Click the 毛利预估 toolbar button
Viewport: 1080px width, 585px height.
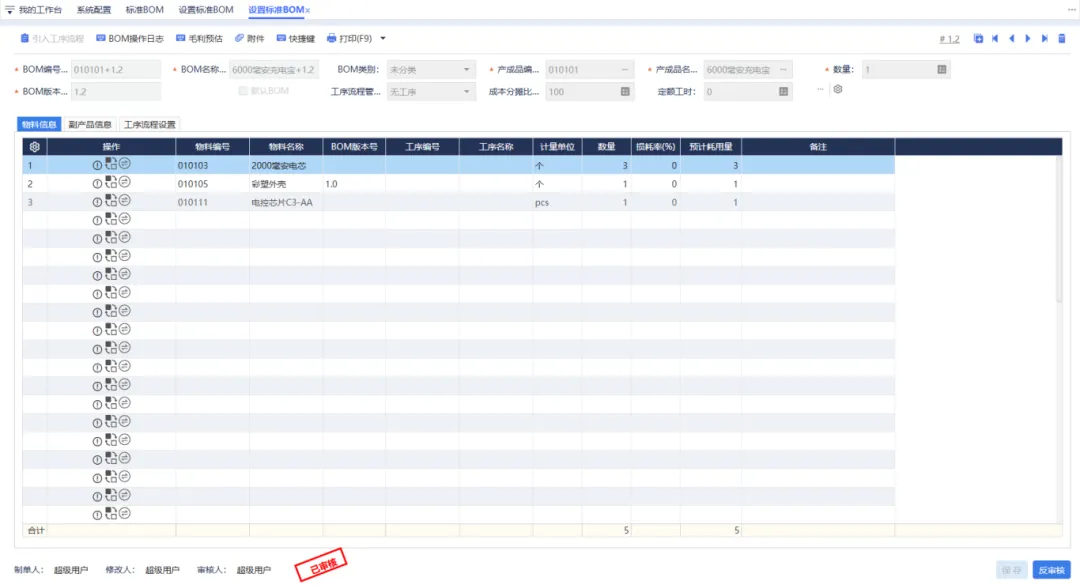(x=199, y=38)
